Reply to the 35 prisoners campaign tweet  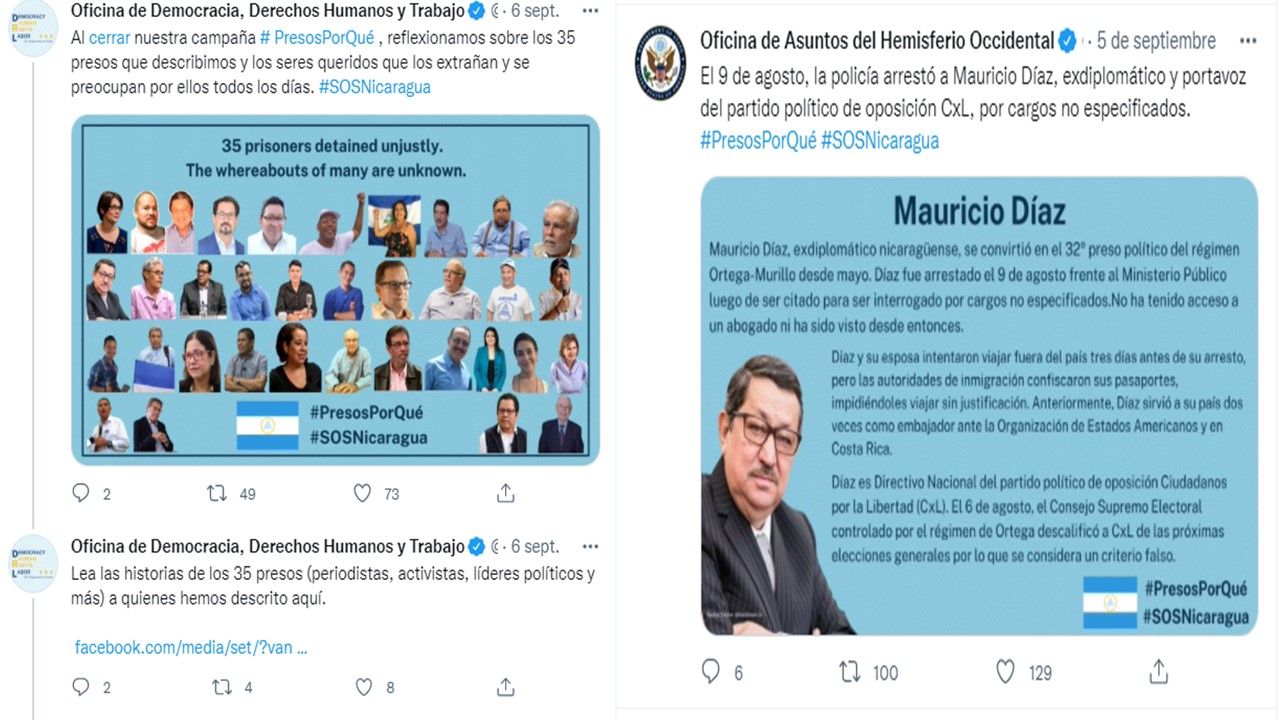pyautogui.click(x=82, y=493)
